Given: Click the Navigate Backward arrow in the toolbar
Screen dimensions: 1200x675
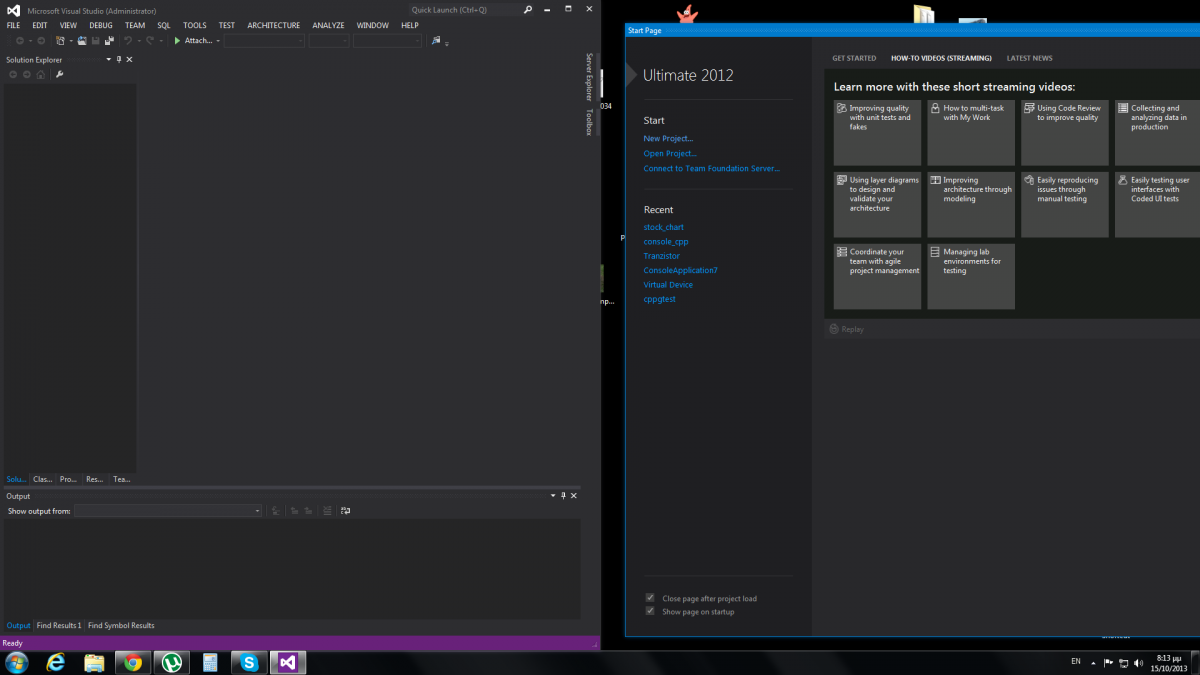Looking at the screenshot, I should (20, 41).
